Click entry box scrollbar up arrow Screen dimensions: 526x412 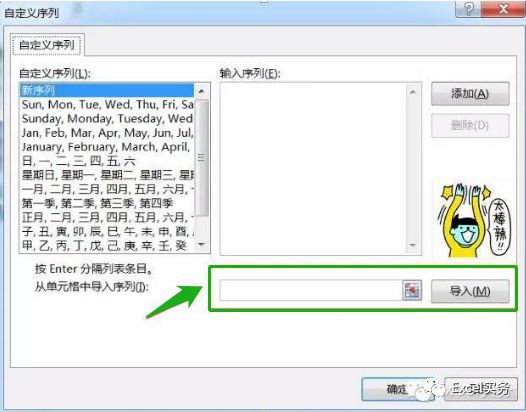point(412,92)
